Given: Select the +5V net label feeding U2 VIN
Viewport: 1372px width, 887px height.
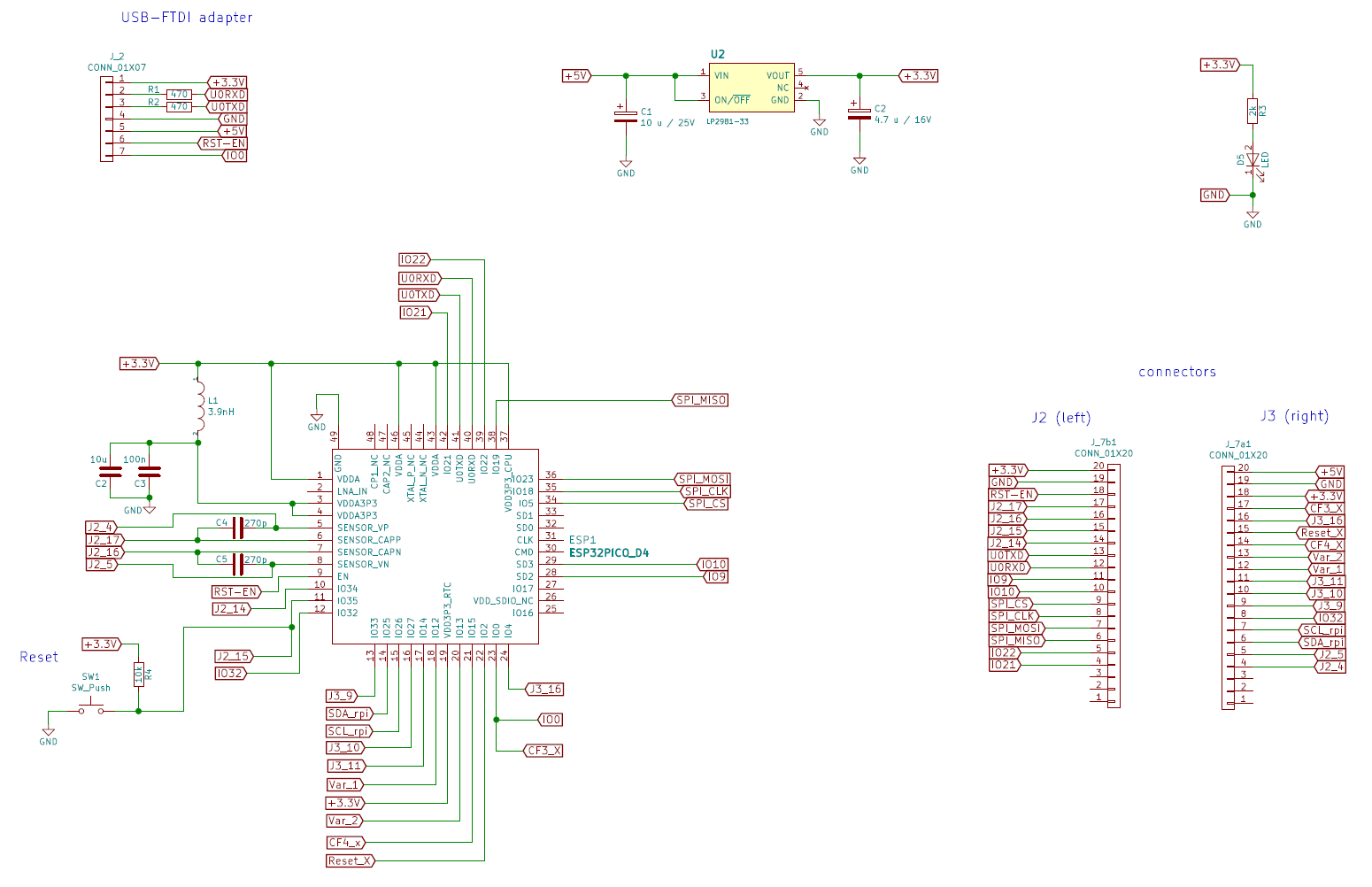Looking at the screenshot, I should pos(577,76).
